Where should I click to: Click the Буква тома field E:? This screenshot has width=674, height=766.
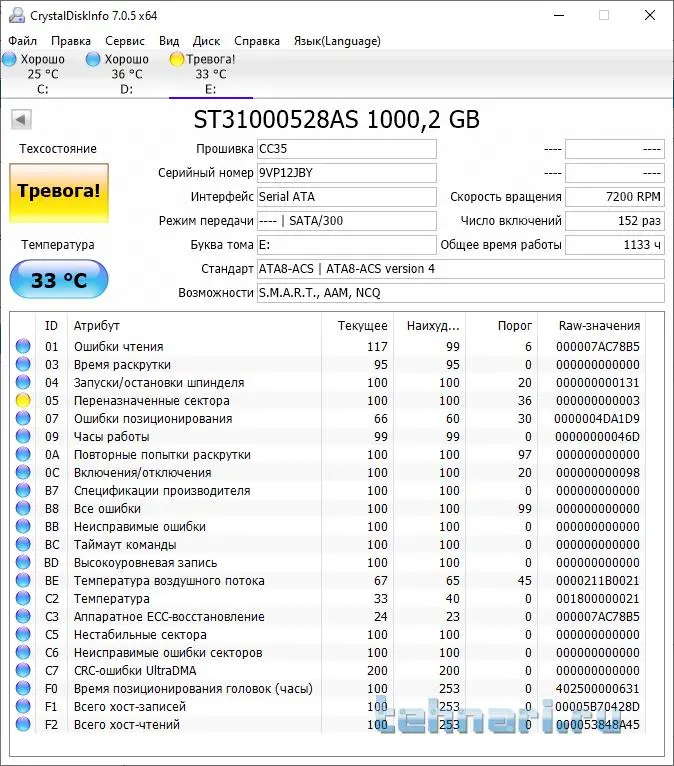[x=347, y=245]
